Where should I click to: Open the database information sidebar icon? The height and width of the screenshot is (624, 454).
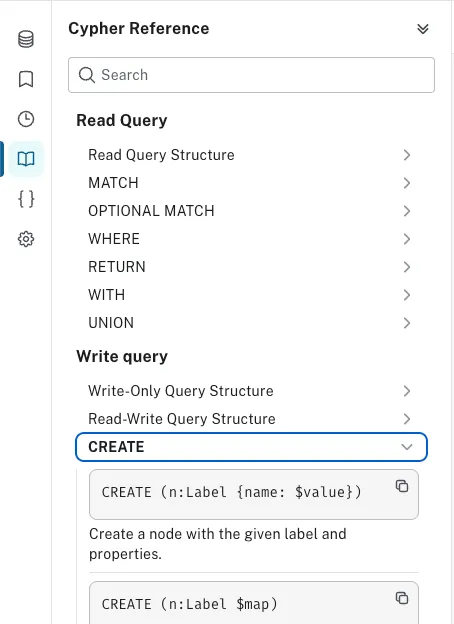[26, 39]
